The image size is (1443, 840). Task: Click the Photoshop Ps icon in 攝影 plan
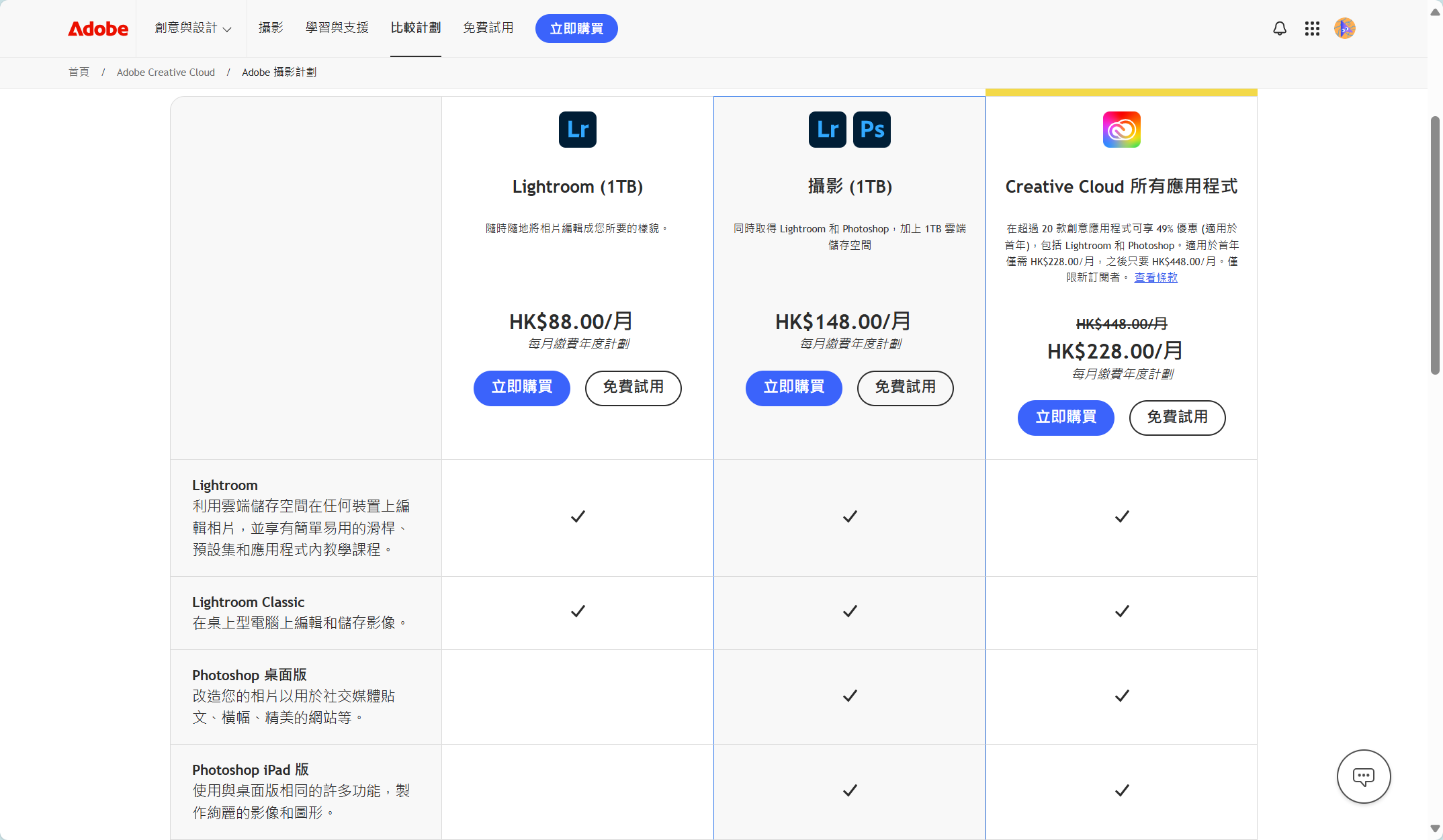871,130
